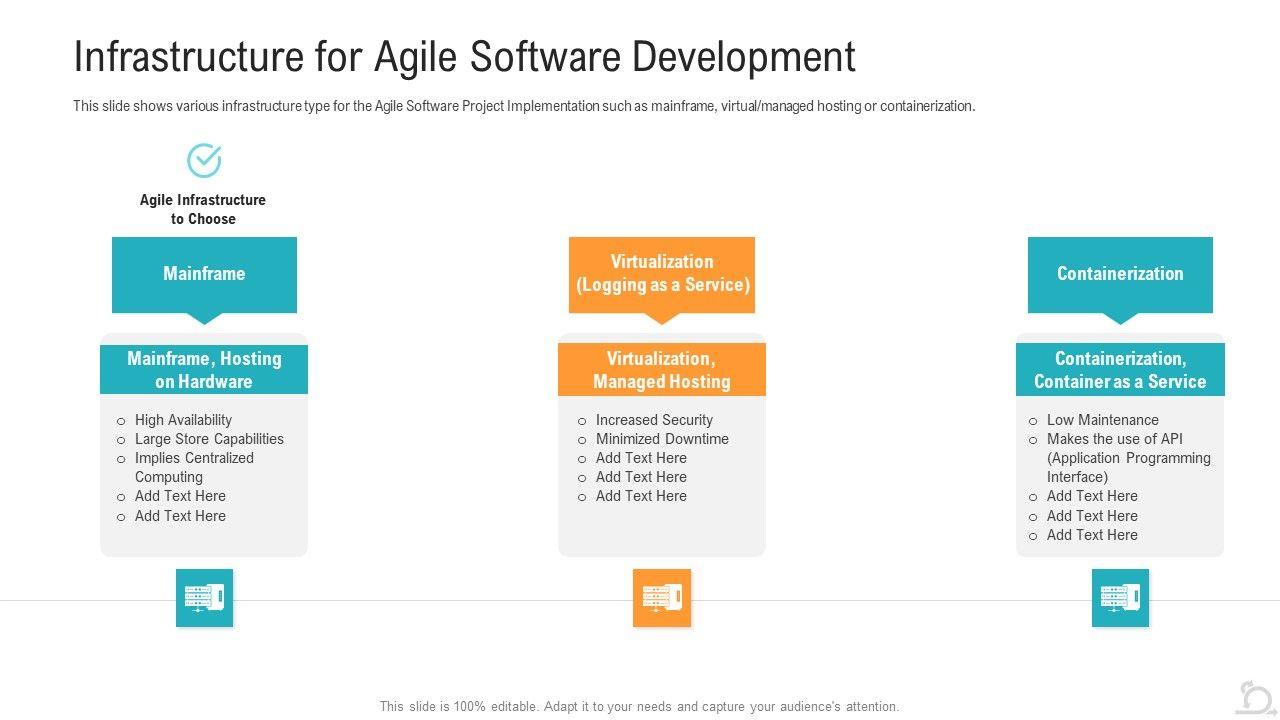Select the "Containerization, Container as a Service" header

(1120, 369)
